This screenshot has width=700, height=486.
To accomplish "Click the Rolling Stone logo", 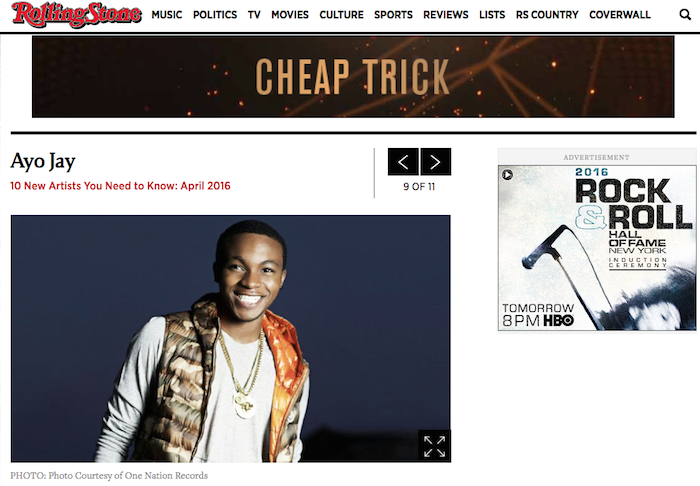I will (76, 15).
